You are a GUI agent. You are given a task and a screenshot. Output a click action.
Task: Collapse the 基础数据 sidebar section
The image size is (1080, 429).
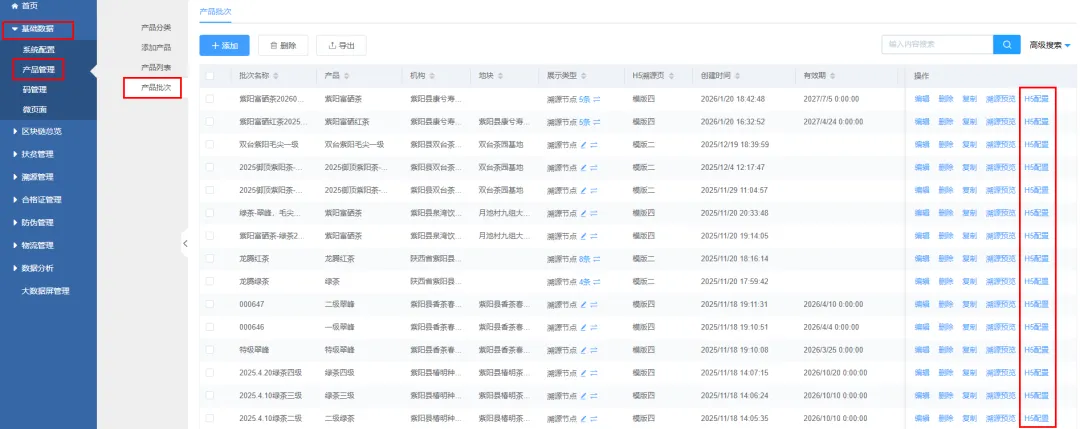(x=37, y=29)
